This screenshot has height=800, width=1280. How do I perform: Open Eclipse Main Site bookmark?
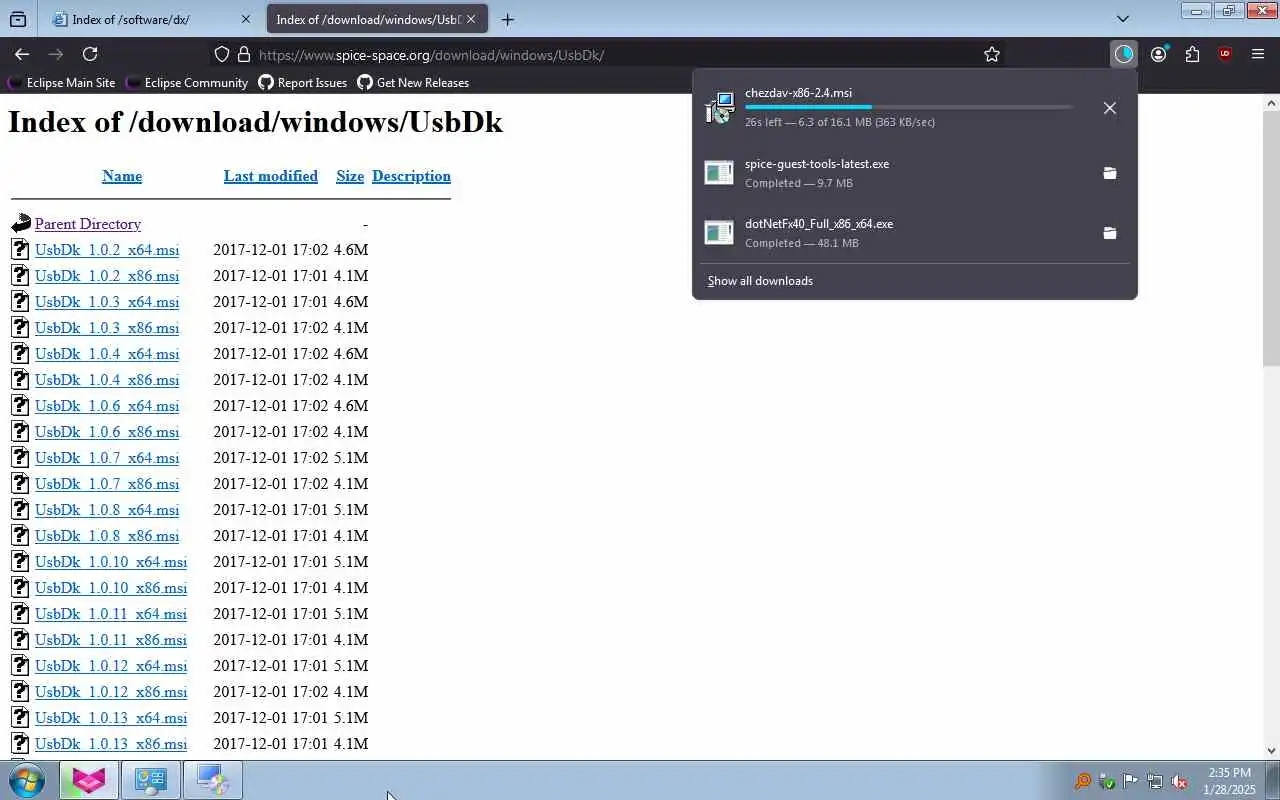tap(61, 83)
